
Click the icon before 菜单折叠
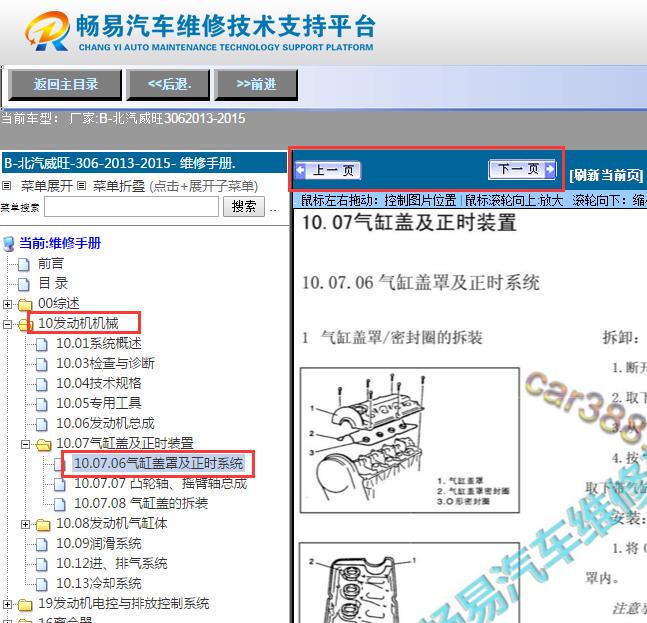(x=82, y=186)
